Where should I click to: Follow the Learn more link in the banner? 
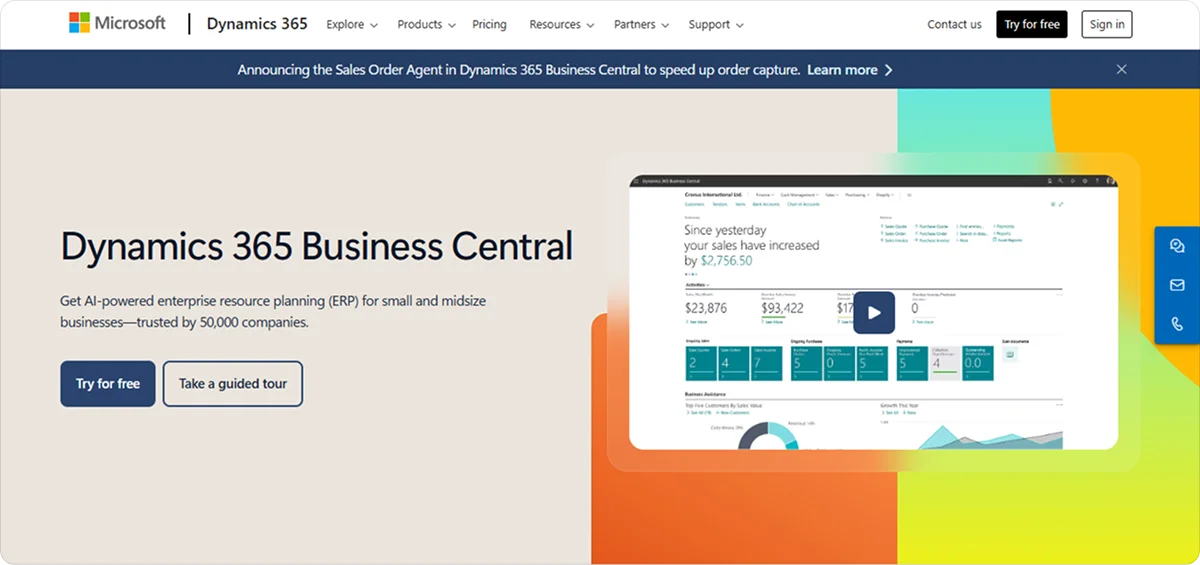pyautogui.click(x=850, y=70)
